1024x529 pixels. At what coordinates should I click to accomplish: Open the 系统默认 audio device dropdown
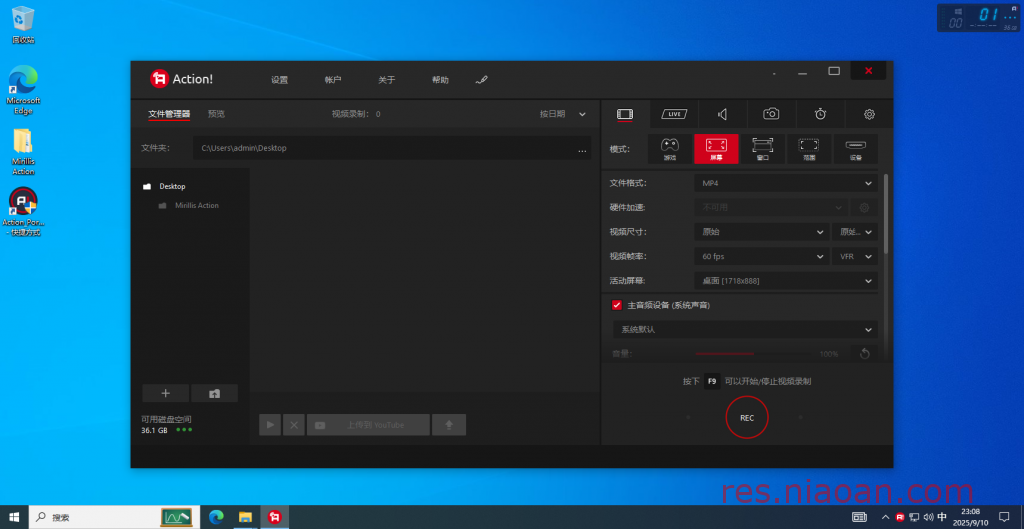click(745, 330)
